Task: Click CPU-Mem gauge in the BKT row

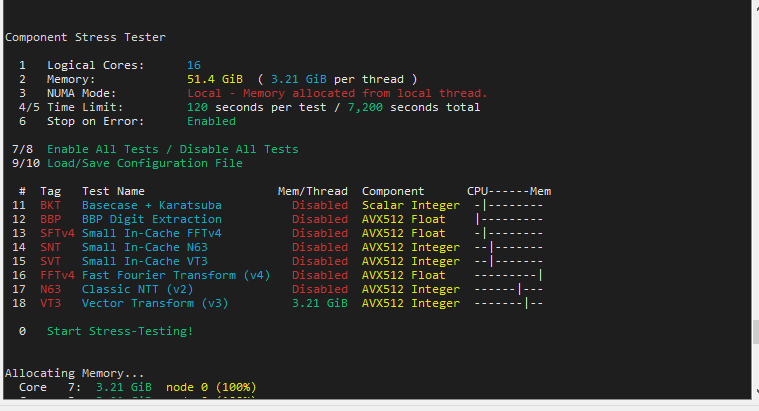Action: click(x=509, y=206)
